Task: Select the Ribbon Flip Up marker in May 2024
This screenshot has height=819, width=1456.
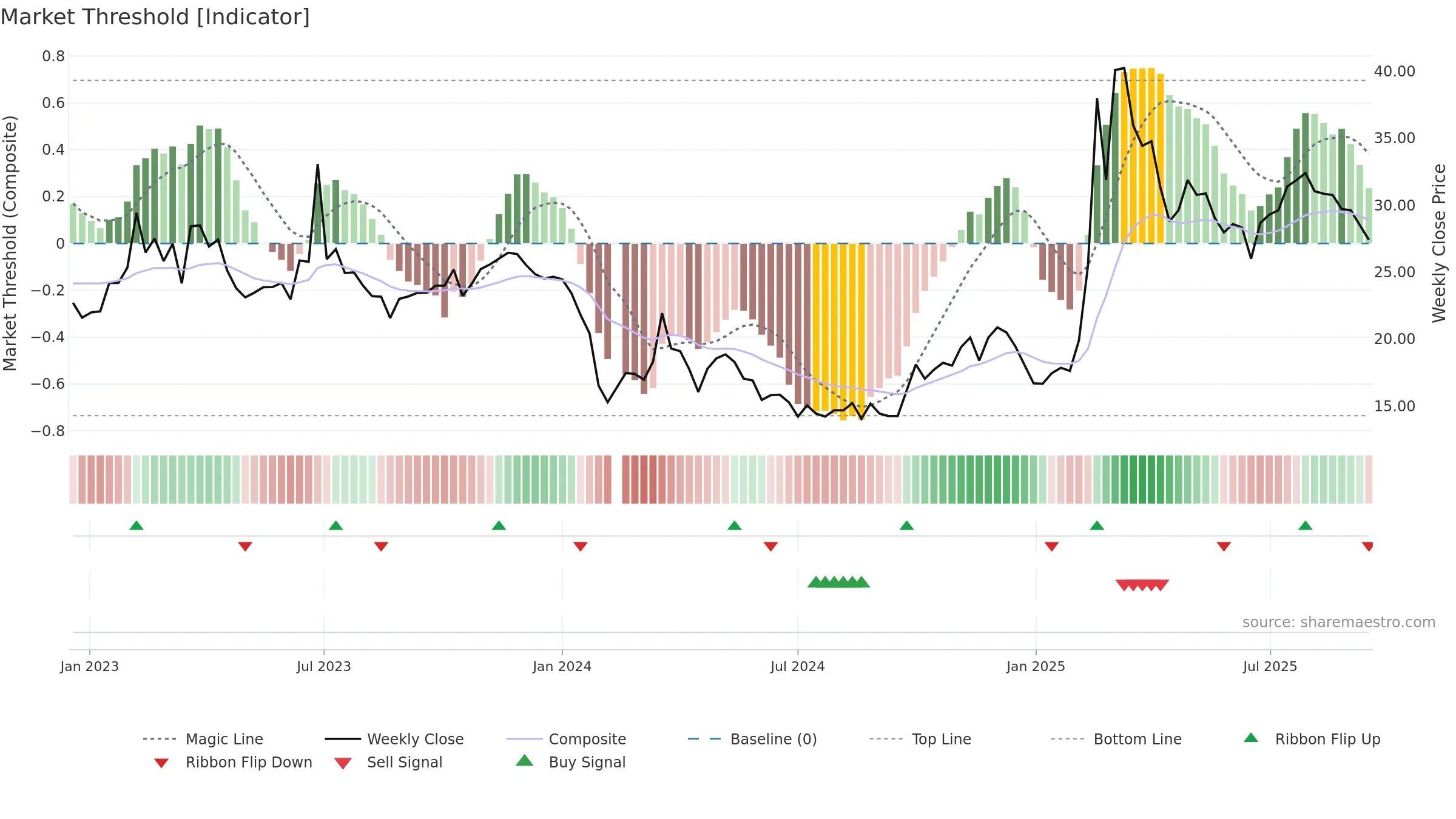Action: coord(735,525)
